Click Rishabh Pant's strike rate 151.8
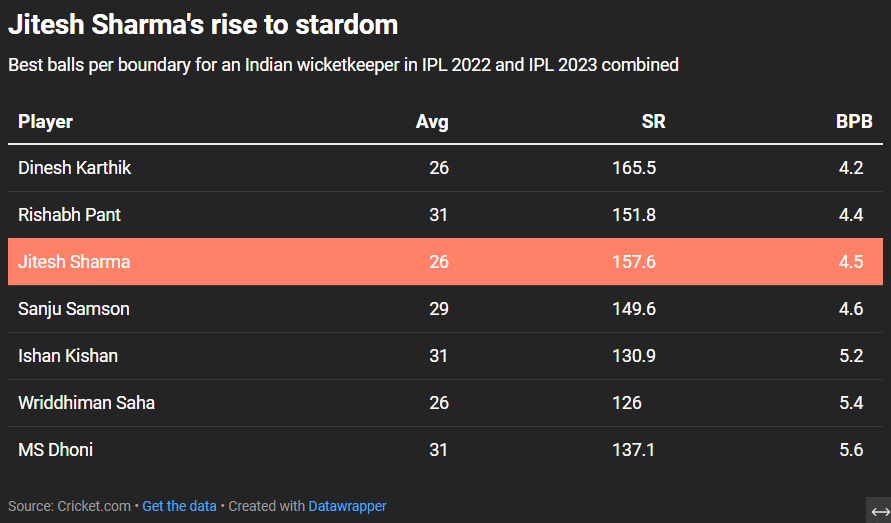 [634, 215]
